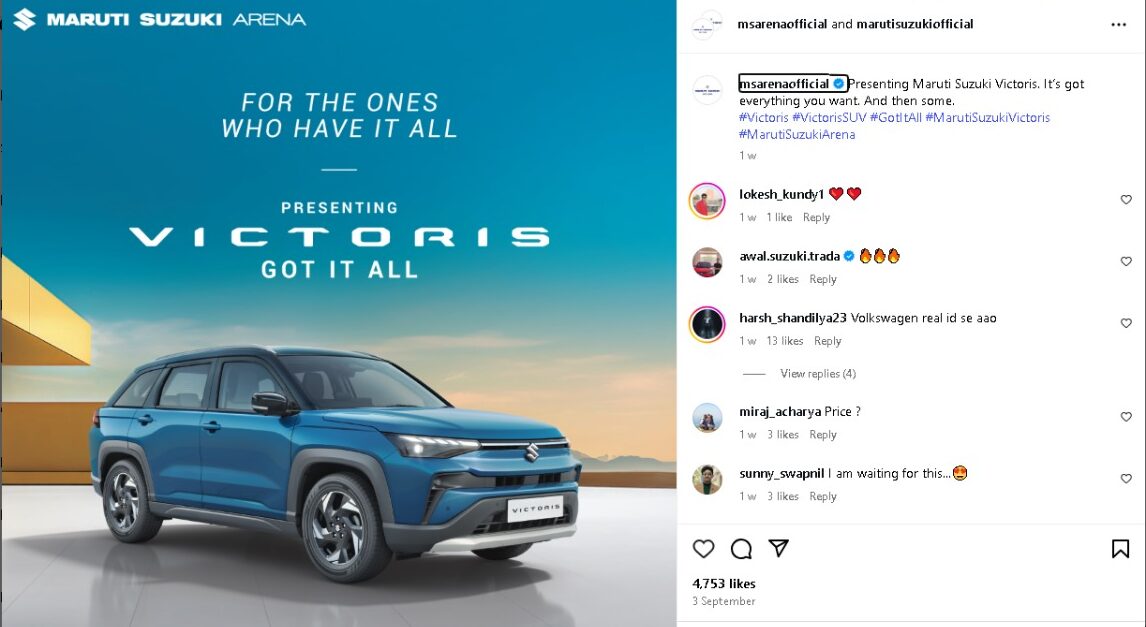Open #VictorisSUV hashtag link
Viewport: 1146px width, 627px height.
click(830, 118)
